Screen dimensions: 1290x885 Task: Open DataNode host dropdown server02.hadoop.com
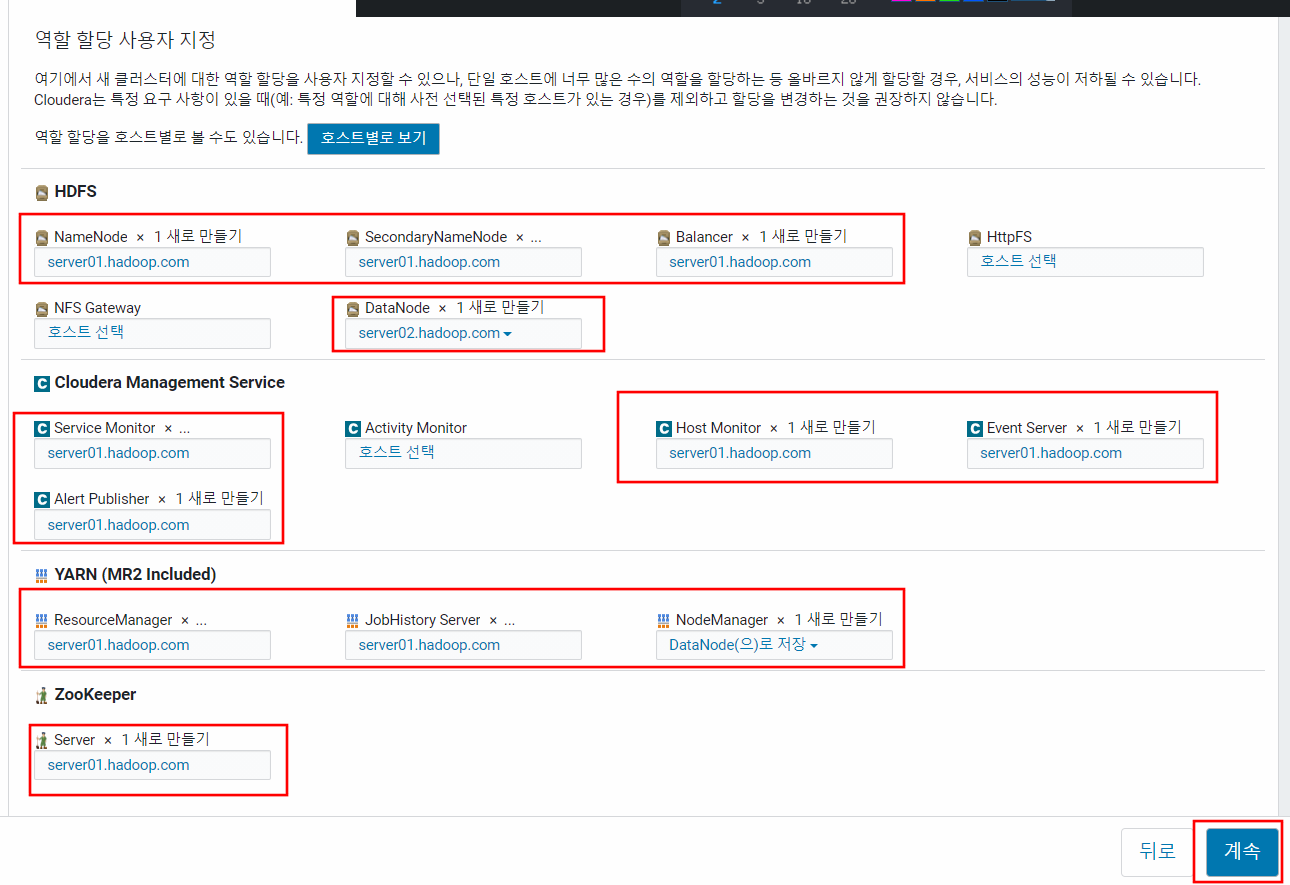coord(463,334)
